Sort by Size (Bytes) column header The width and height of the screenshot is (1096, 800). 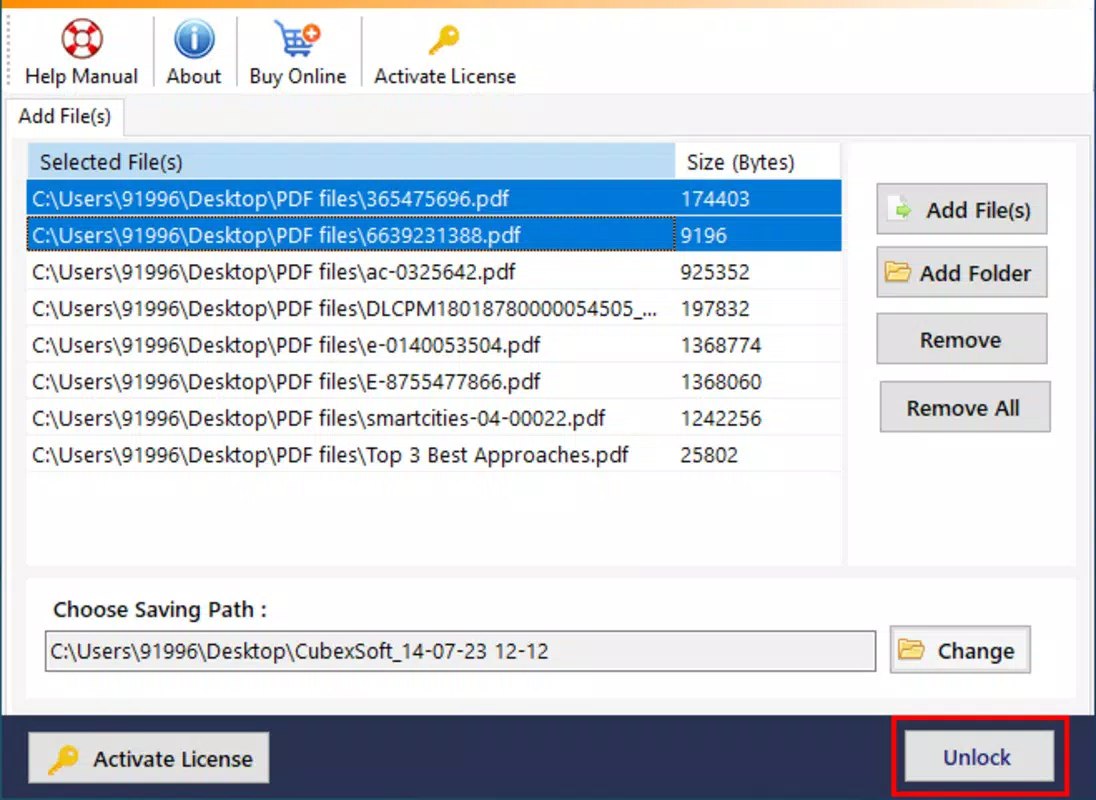coord(758,162)
